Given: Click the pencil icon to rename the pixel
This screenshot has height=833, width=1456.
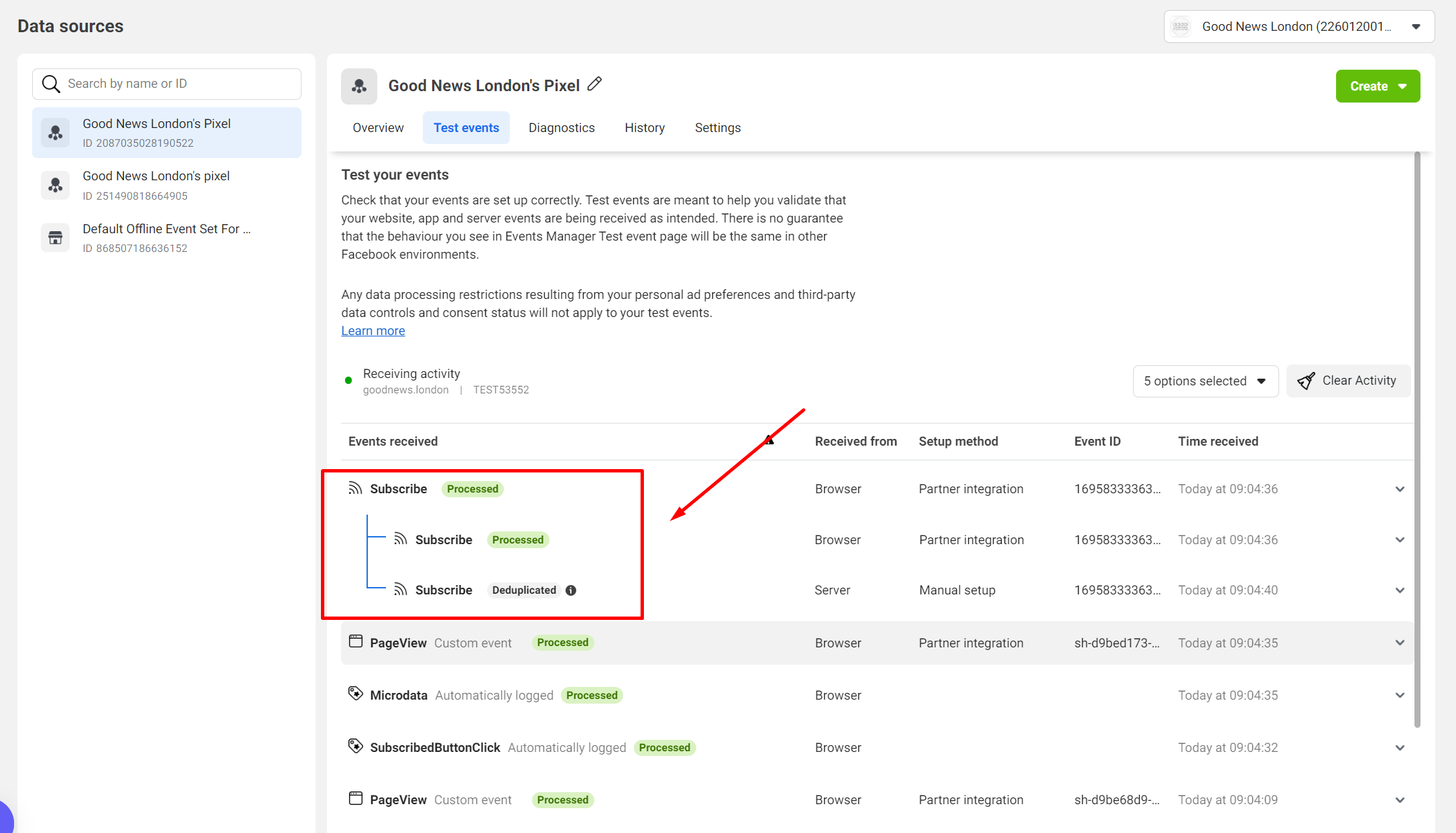Looking at the screenshot, I should point(594,84).
